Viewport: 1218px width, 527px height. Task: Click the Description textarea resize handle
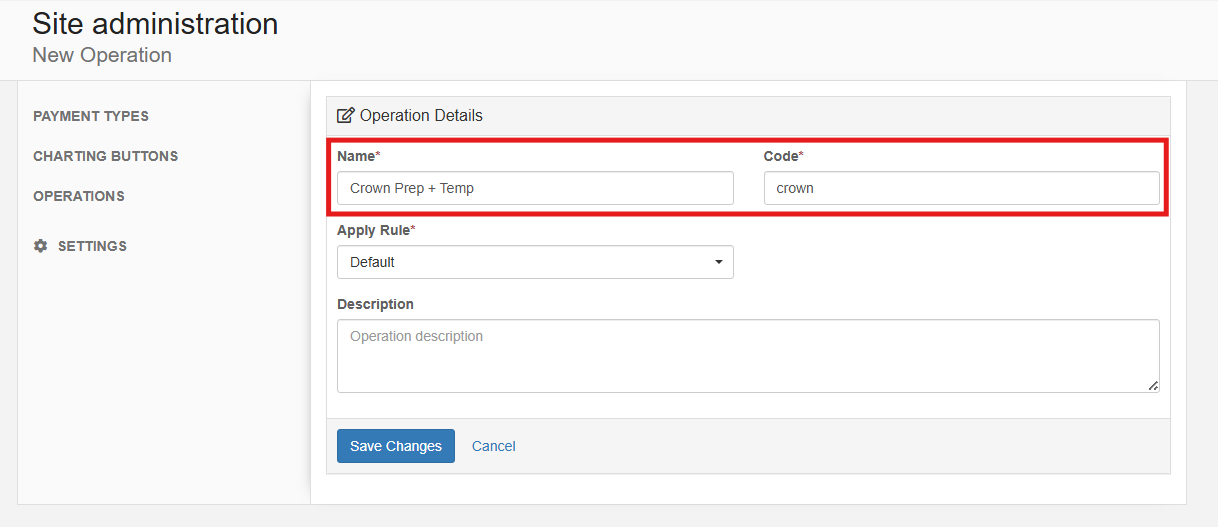click(1153, 386)
